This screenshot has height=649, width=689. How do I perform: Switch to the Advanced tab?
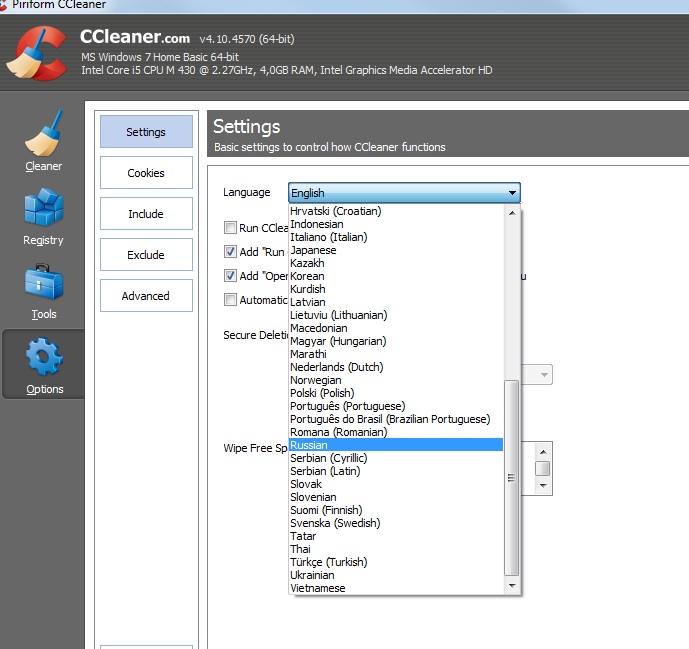146,296
